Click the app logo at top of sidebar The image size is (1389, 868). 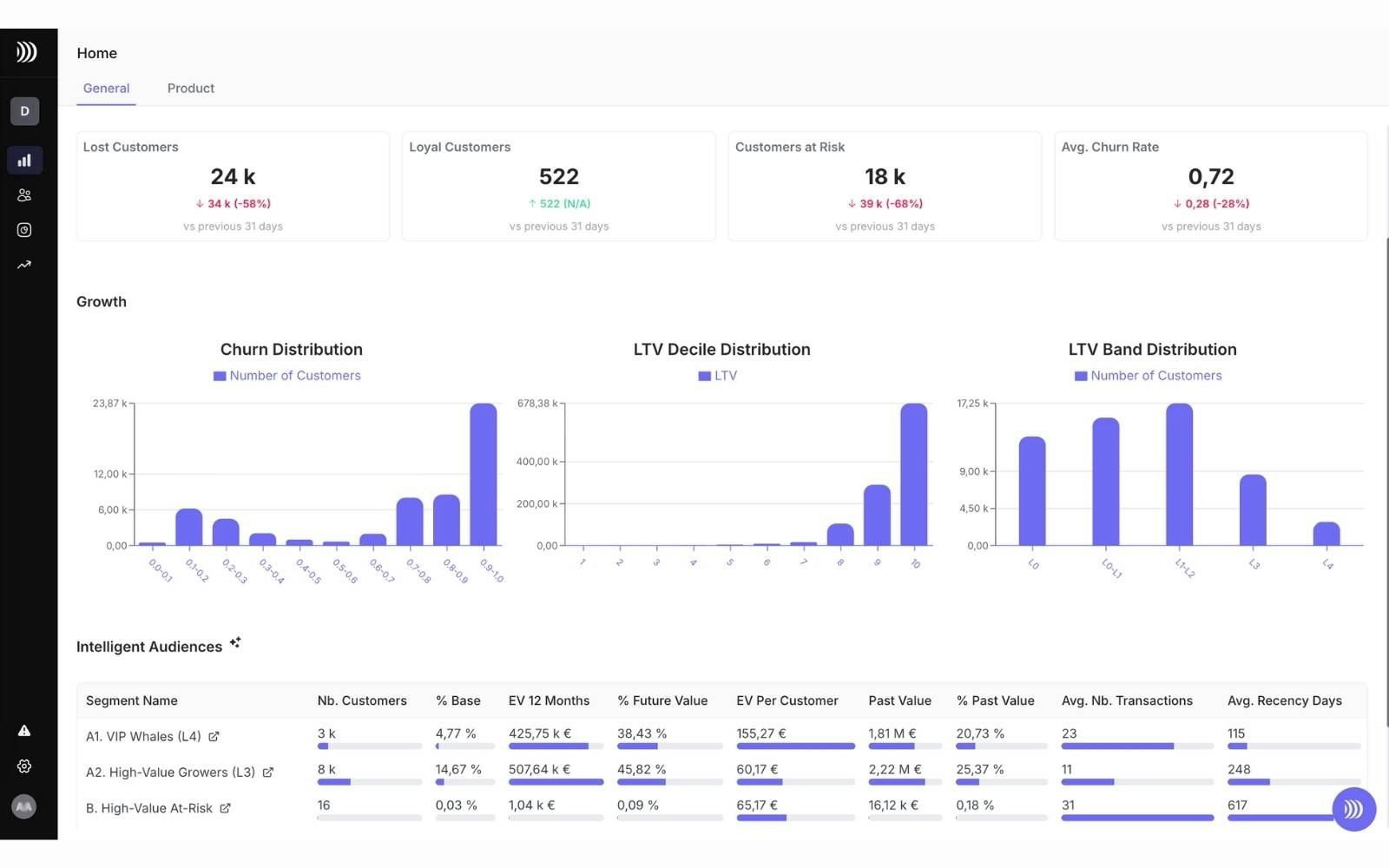[27, 51]
